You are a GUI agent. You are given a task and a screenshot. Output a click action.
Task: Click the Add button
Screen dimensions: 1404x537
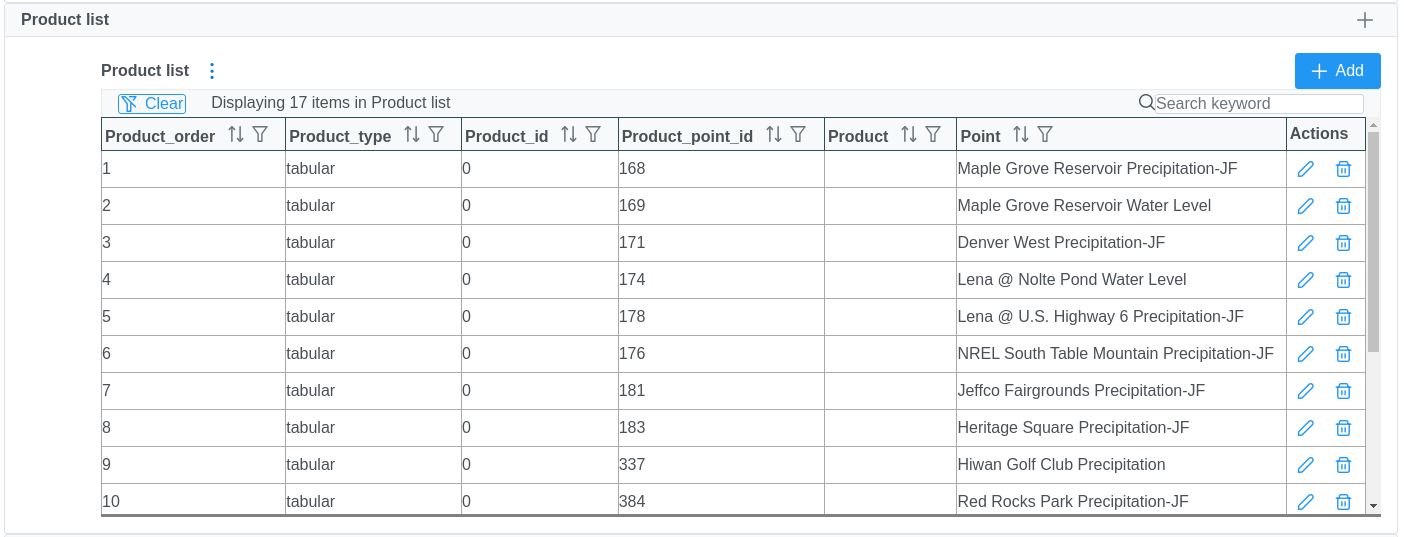[1337, 71]
